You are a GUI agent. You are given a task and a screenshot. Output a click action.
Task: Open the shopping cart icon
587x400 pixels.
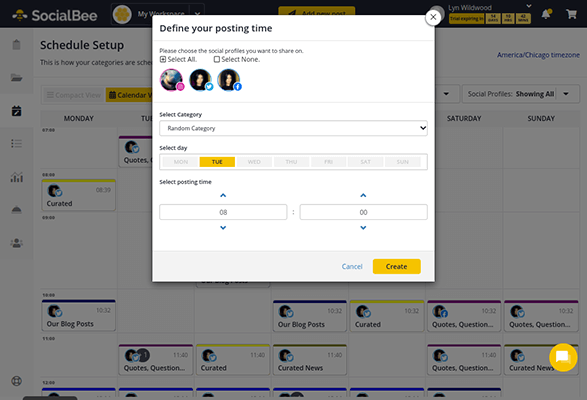click(x=571, y=14)
